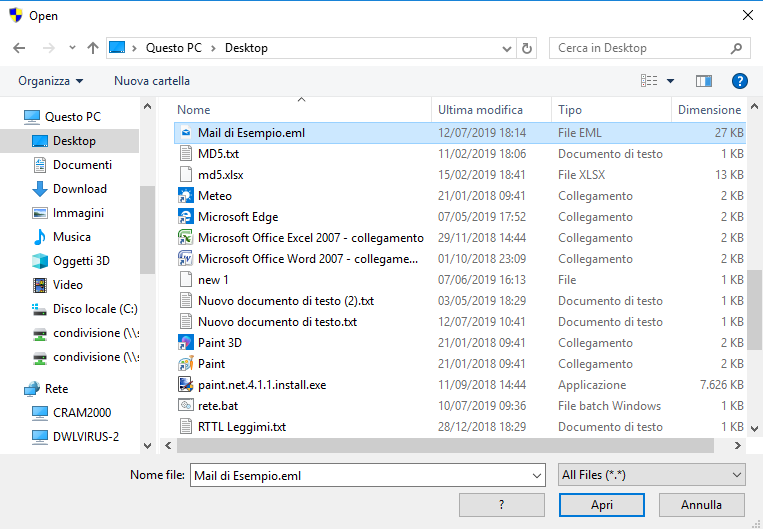
Task: Select DWLVIRUS-2 network computer
Action: pos(75,437)
